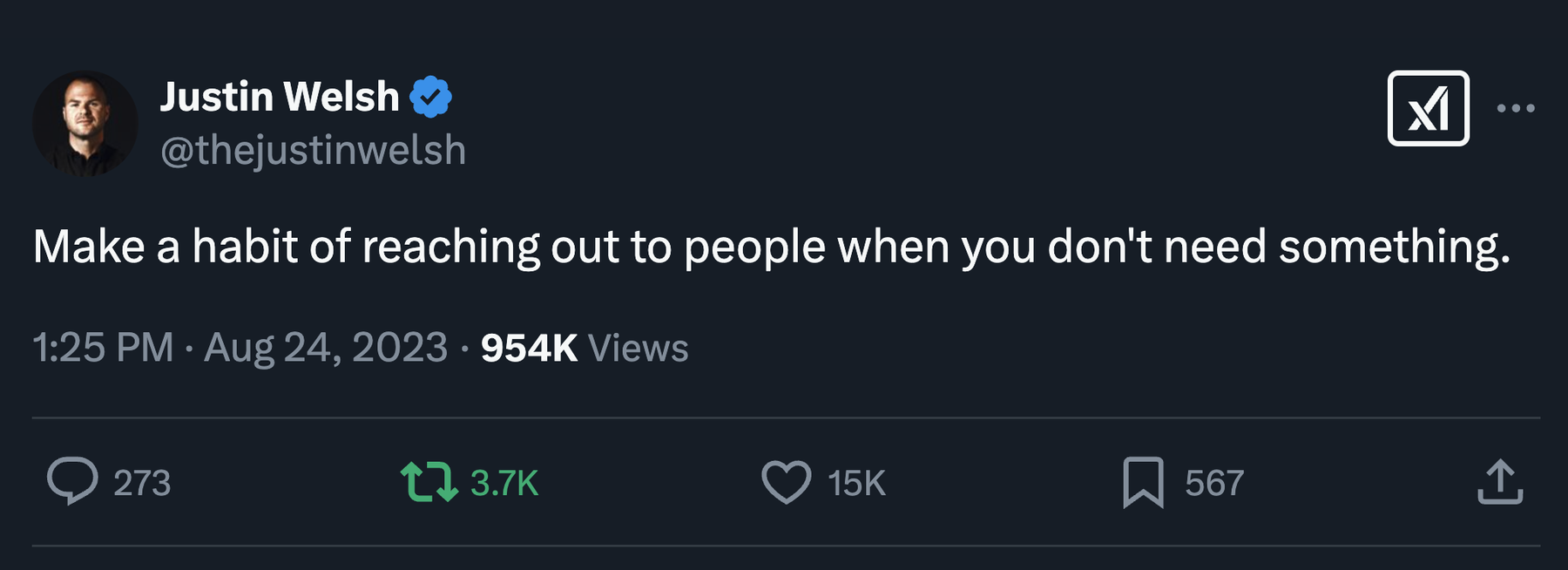The height and width of the screenshot is (570, 1568).
Task: Open the three-dot more options menu
Action: 1516,108
